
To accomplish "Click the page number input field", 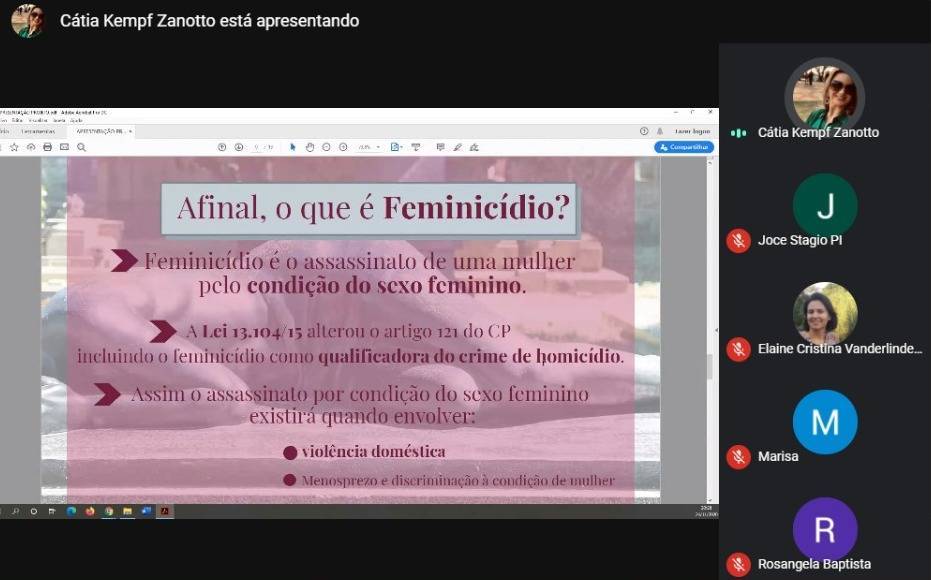I will click(256, 147).
